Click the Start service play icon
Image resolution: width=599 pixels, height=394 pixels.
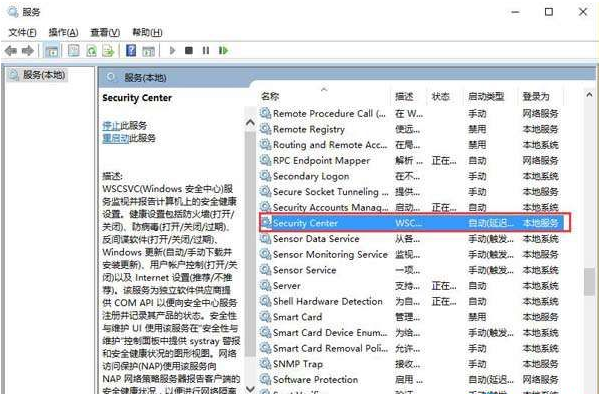click(172, 50)
